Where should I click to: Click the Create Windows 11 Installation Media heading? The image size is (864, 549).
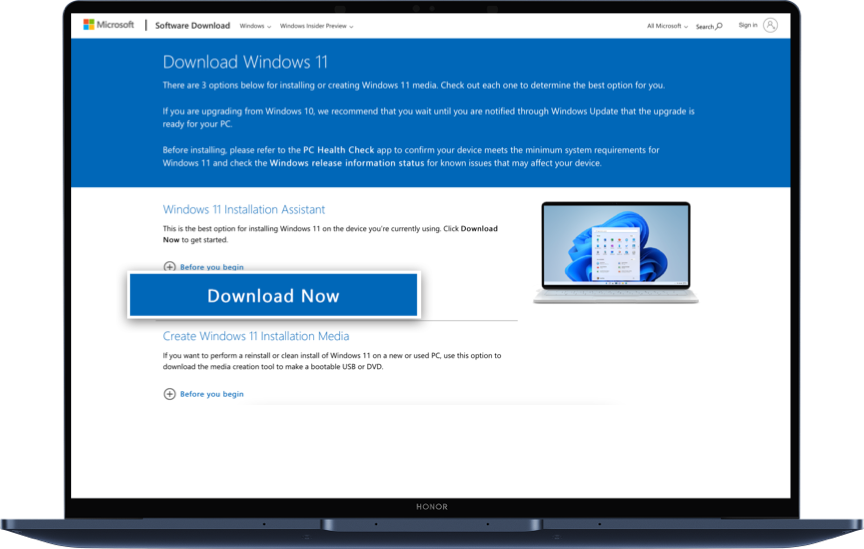coord(256,336)
